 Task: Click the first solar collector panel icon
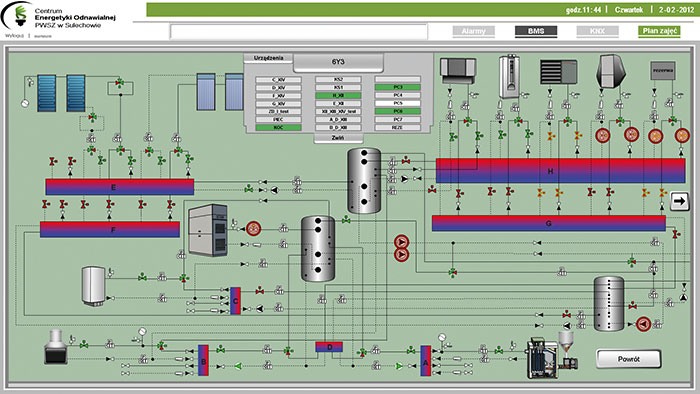[x=46, y=93]
